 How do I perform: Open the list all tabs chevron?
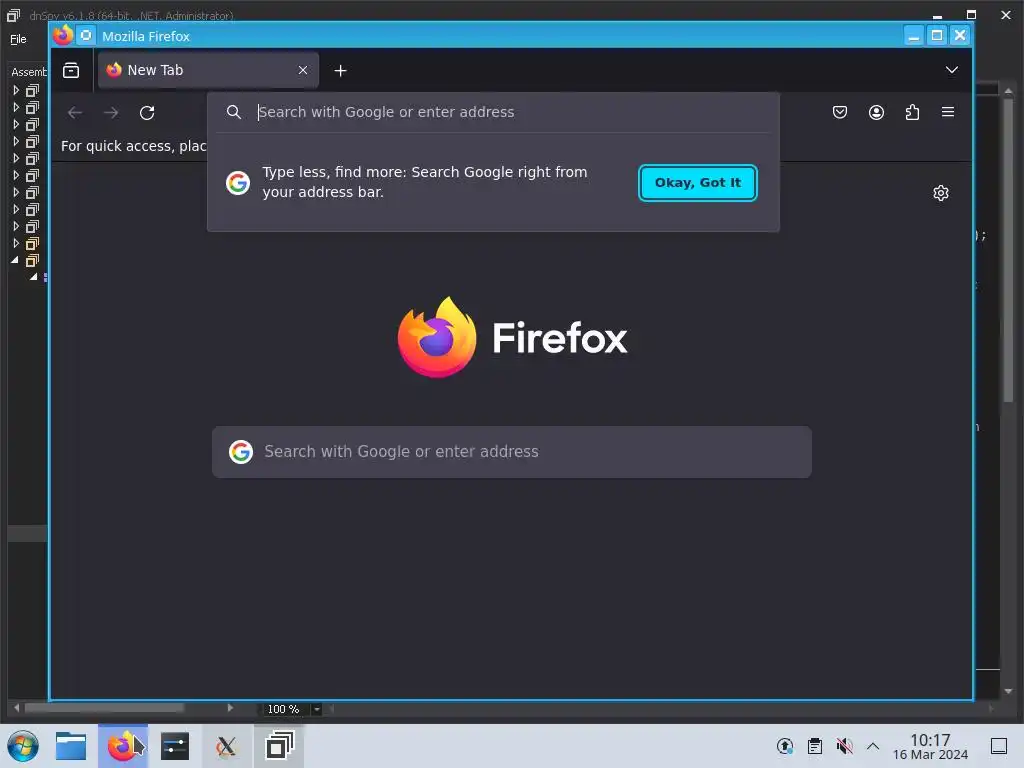952,70
